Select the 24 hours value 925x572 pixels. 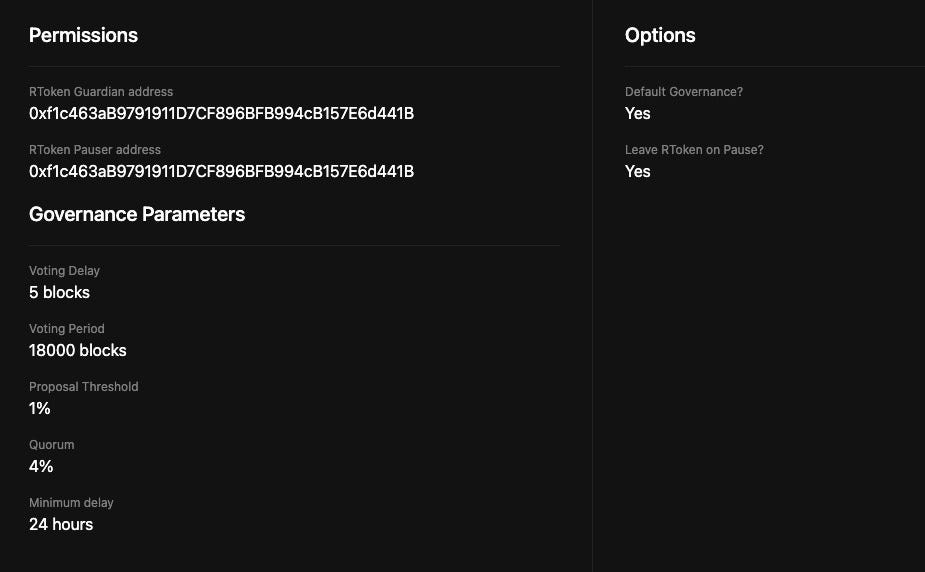point(61,524)
